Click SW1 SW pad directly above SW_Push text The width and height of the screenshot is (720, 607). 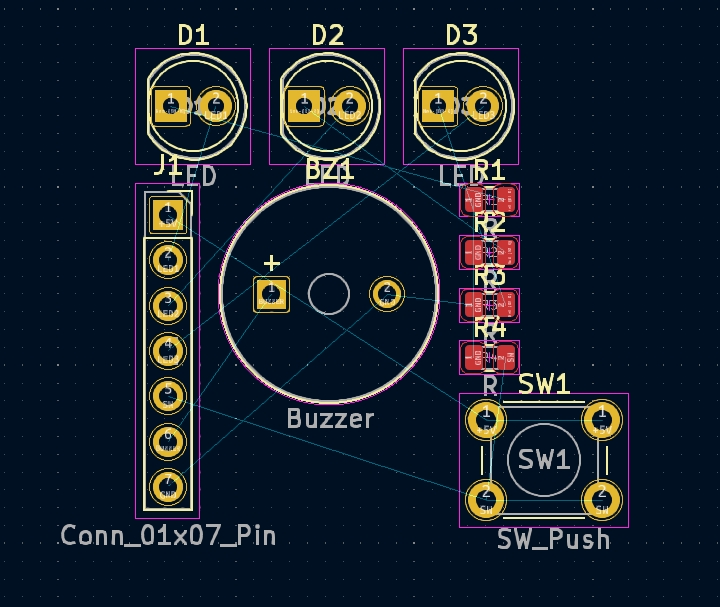click(602, 500)
